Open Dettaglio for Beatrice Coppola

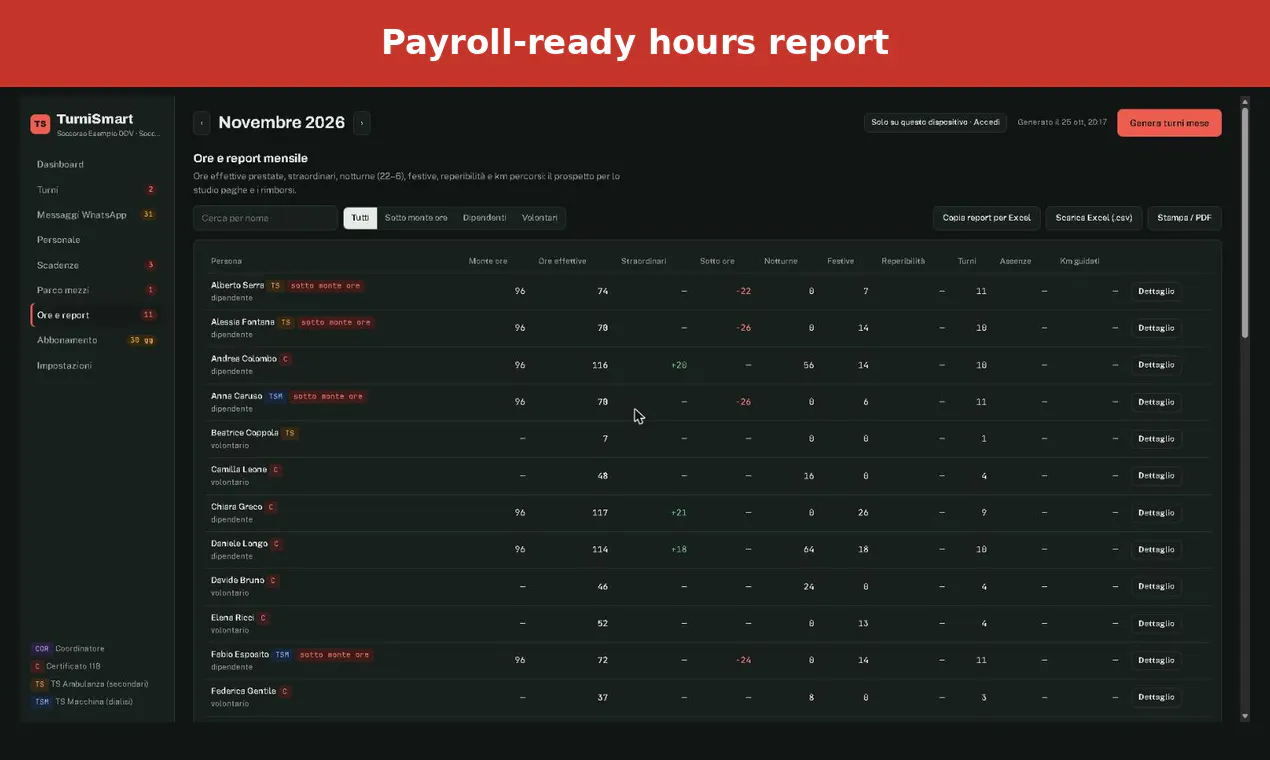[x=1156, y=439]
